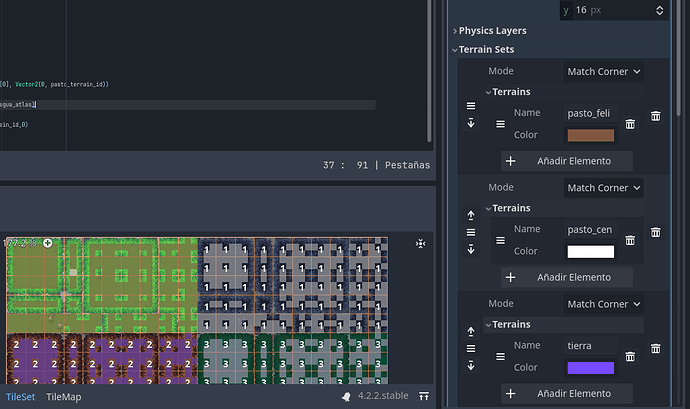Screen dimensions: 690x409
Task: Zoom in with the plus icon on atlas
Action: point(48,243)
